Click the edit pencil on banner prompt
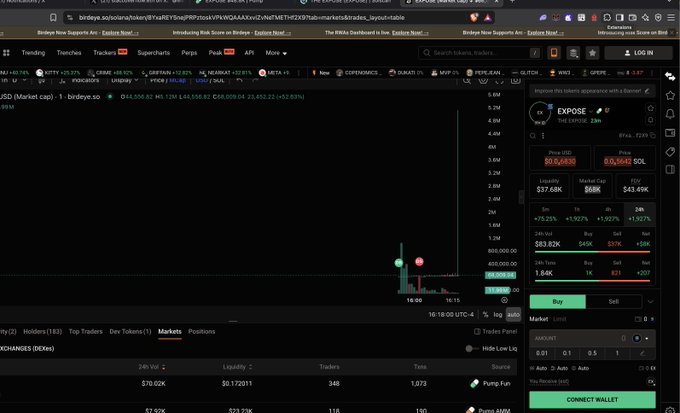 pyautogui.click(x=647, y=91)
